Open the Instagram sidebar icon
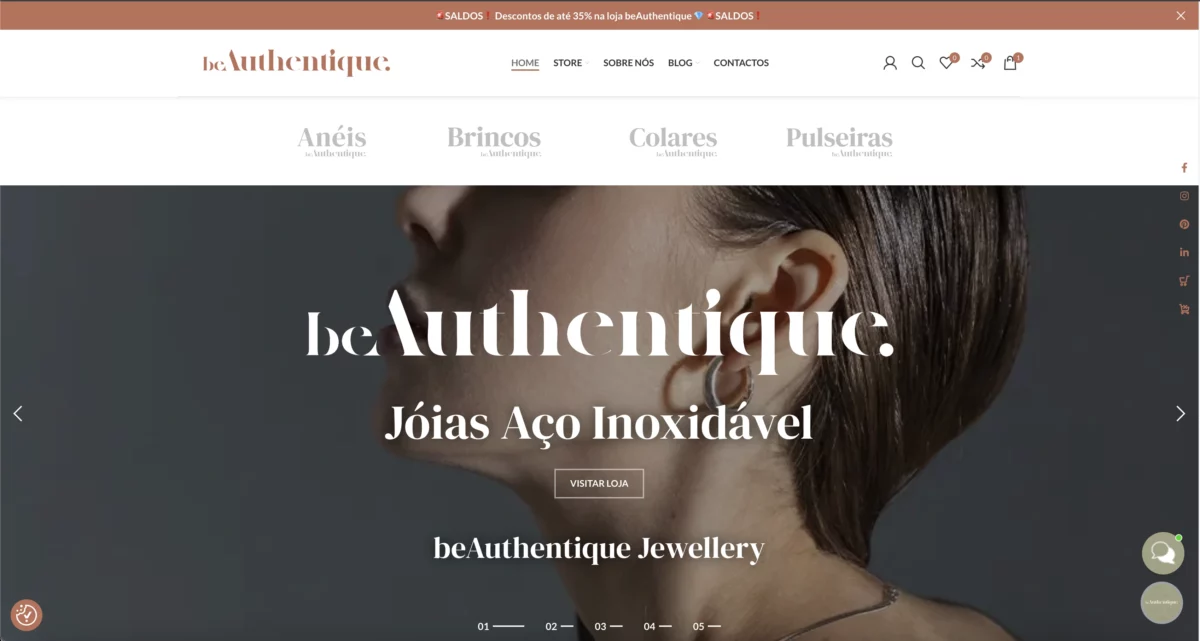Viewport: 1200px width, 641px height. (x=1184, y=196)
